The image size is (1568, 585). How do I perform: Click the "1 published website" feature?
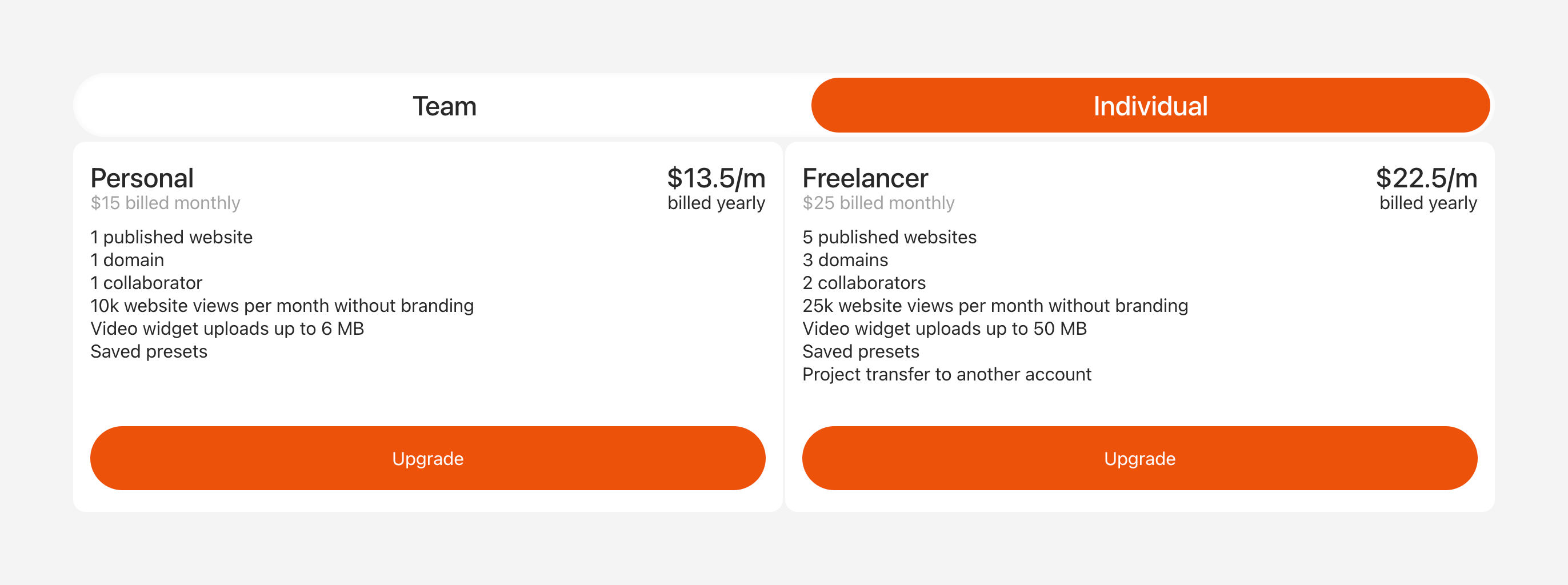171,238
